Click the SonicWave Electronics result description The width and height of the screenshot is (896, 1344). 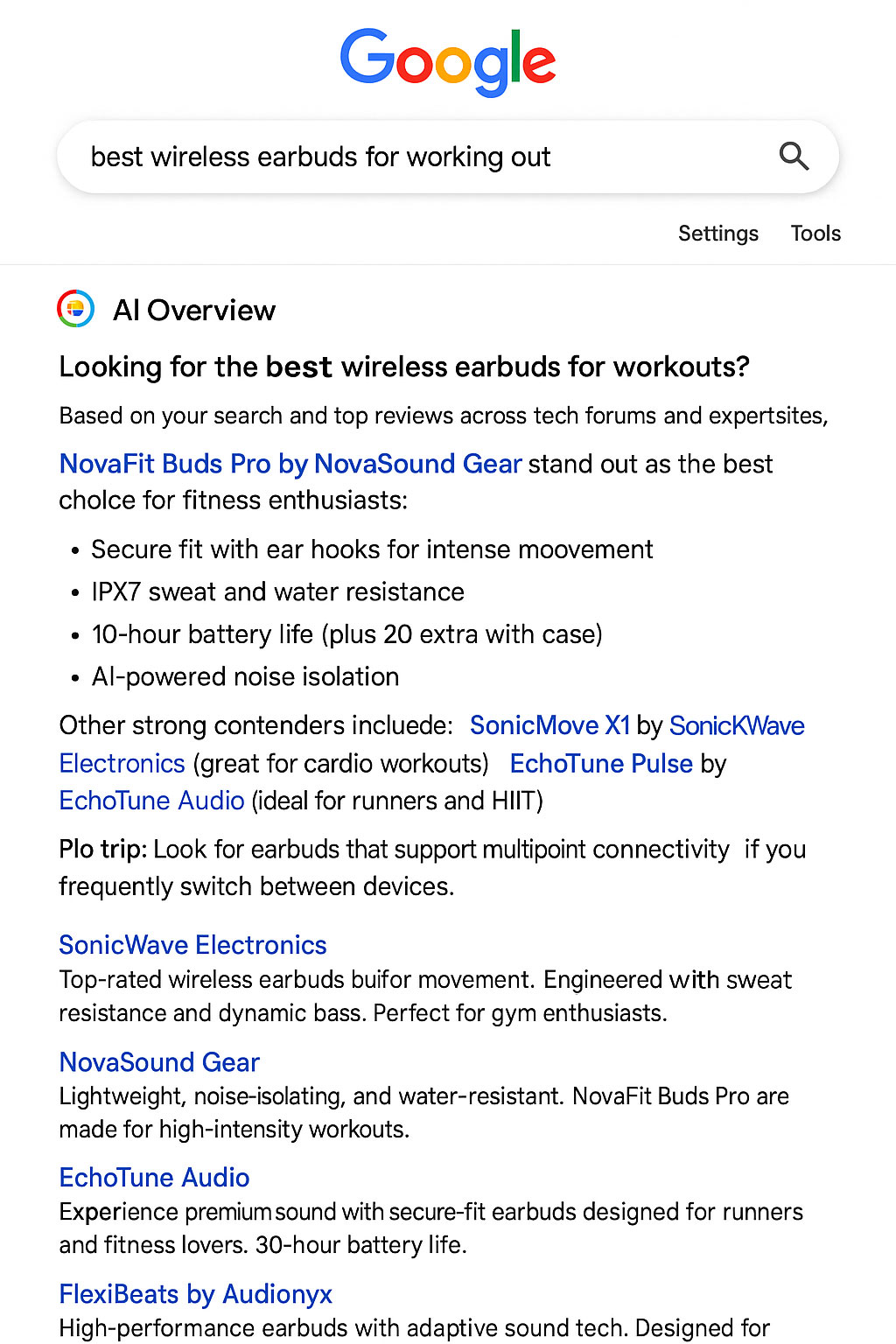pos(425,997)
